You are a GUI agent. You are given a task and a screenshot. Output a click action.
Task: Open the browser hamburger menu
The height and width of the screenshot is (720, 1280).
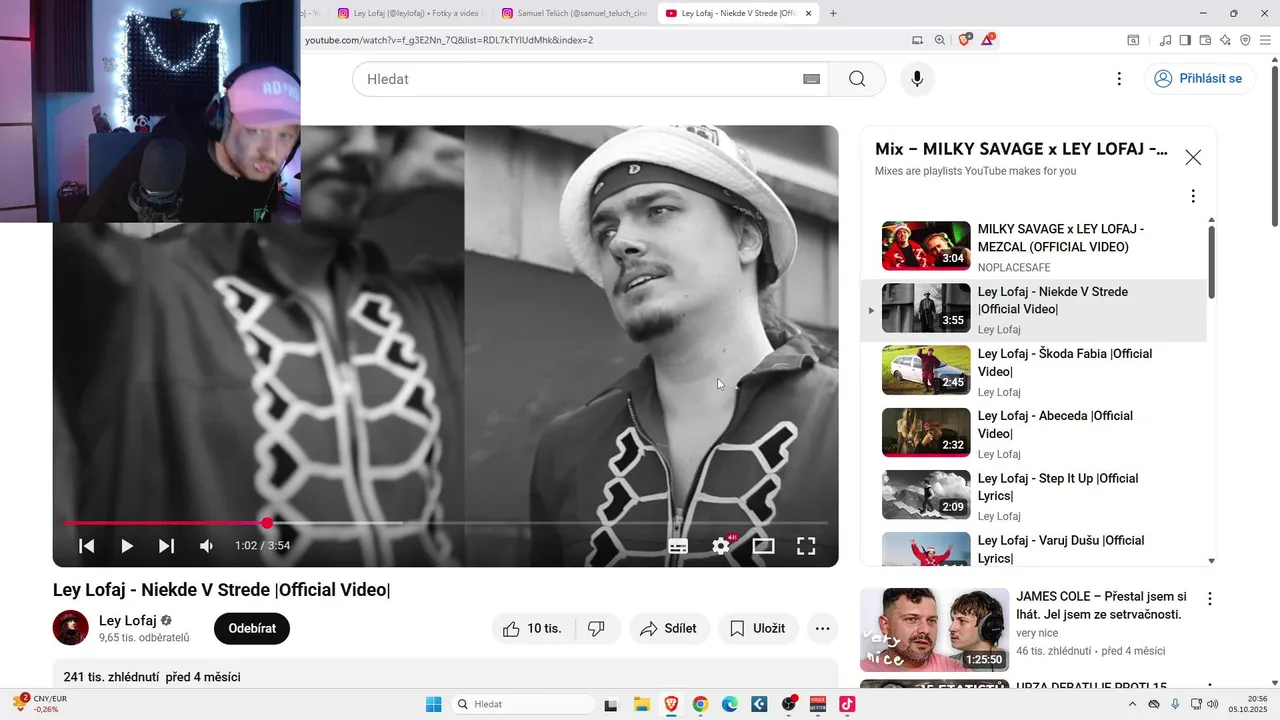click(x=1265, y=40)
